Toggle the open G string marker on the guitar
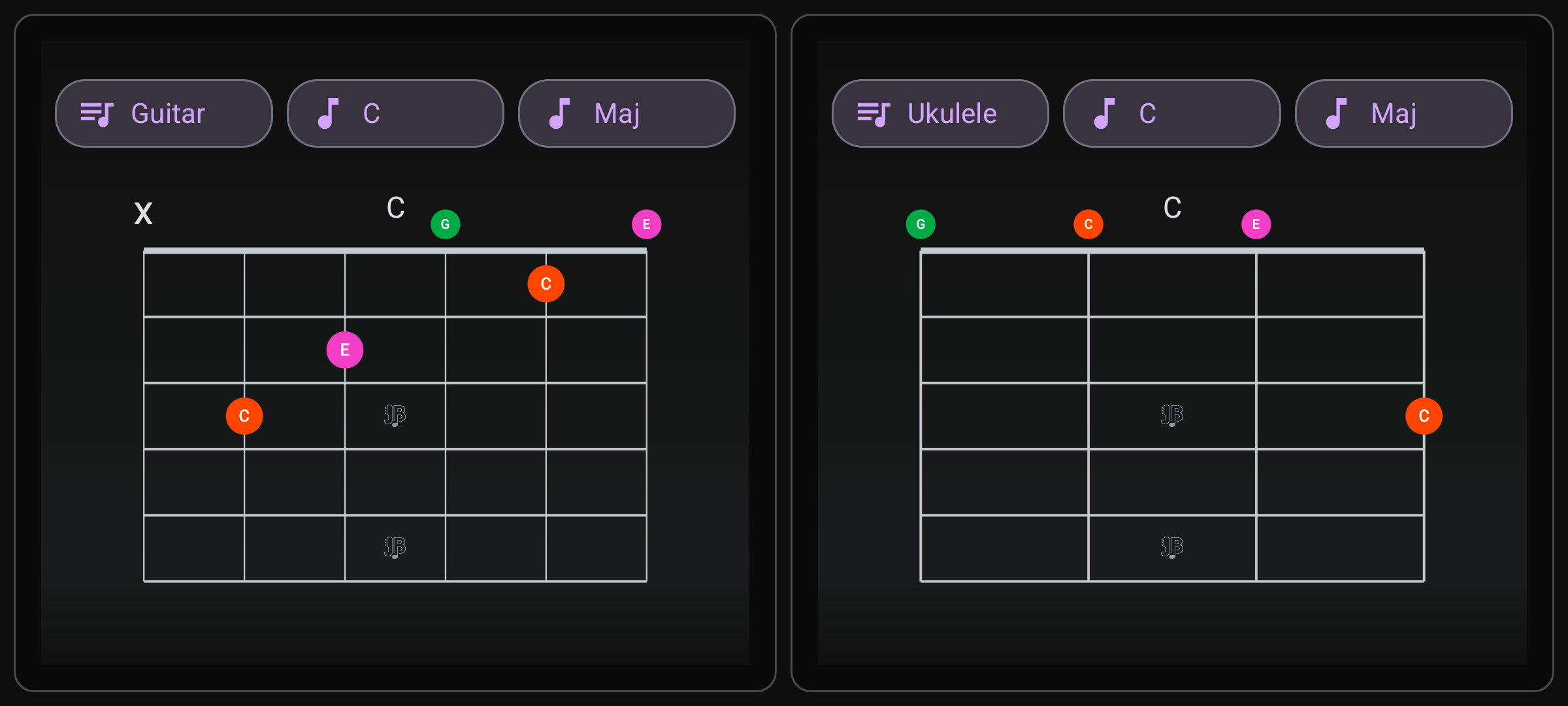 (446, 223)
